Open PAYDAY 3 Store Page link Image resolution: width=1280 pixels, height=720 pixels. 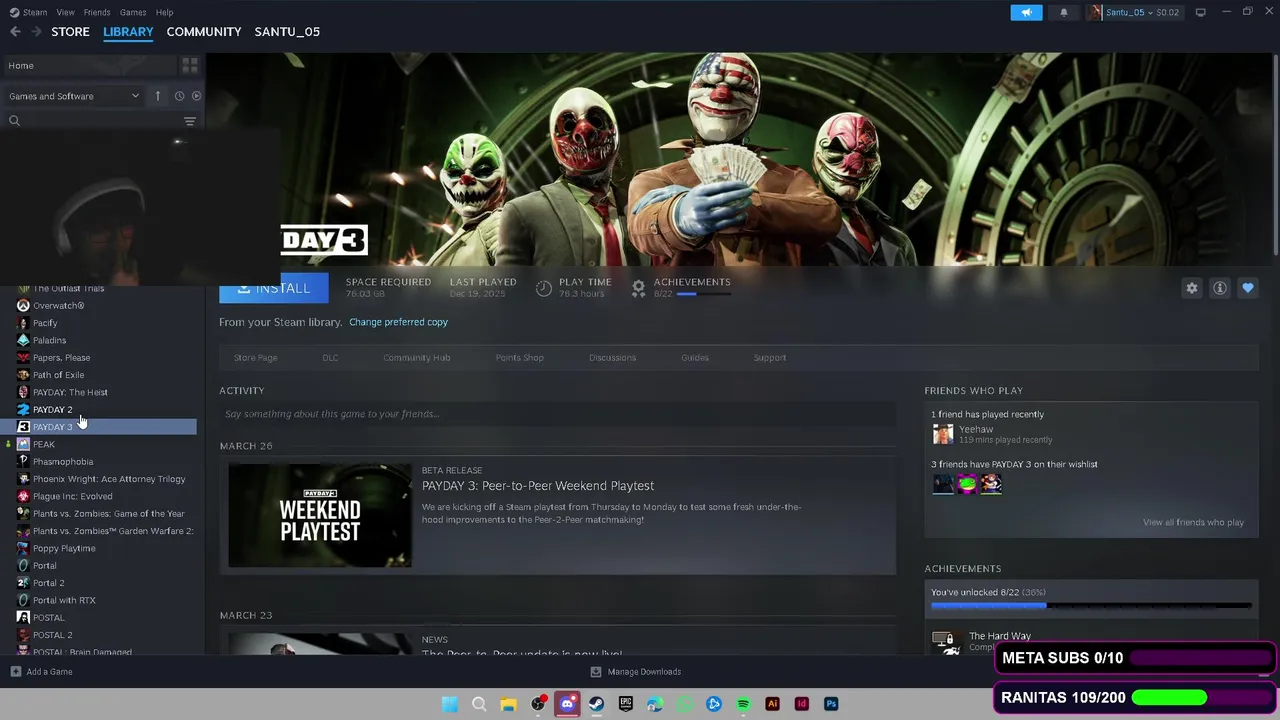256,357
